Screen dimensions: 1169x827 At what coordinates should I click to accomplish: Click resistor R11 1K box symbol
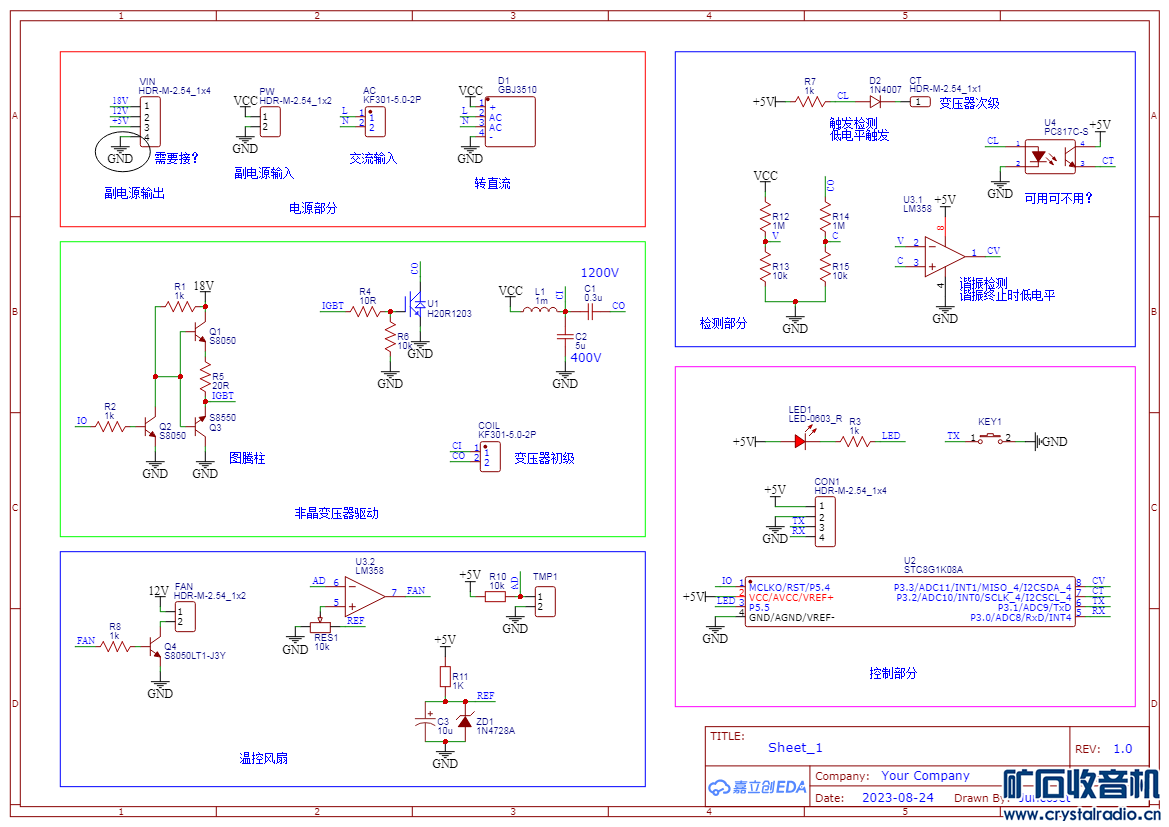[x=445, y=676]
